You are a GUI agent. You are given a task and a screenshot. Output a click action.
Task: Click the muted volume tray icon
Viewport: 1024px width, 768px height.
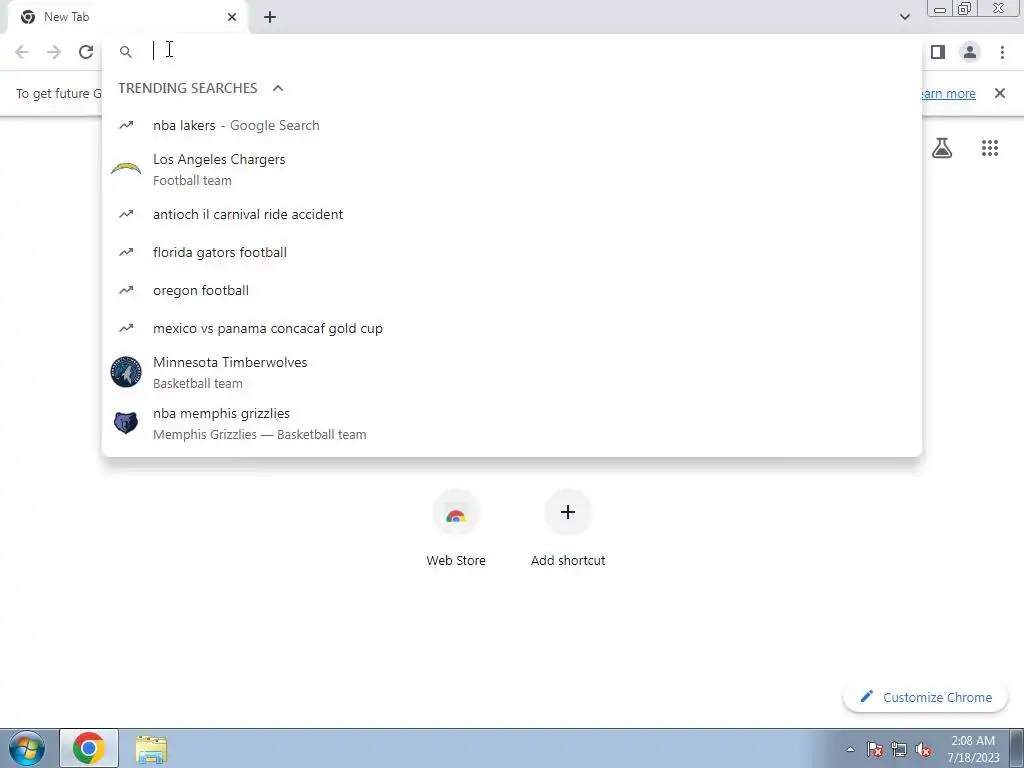click(923, 749)
